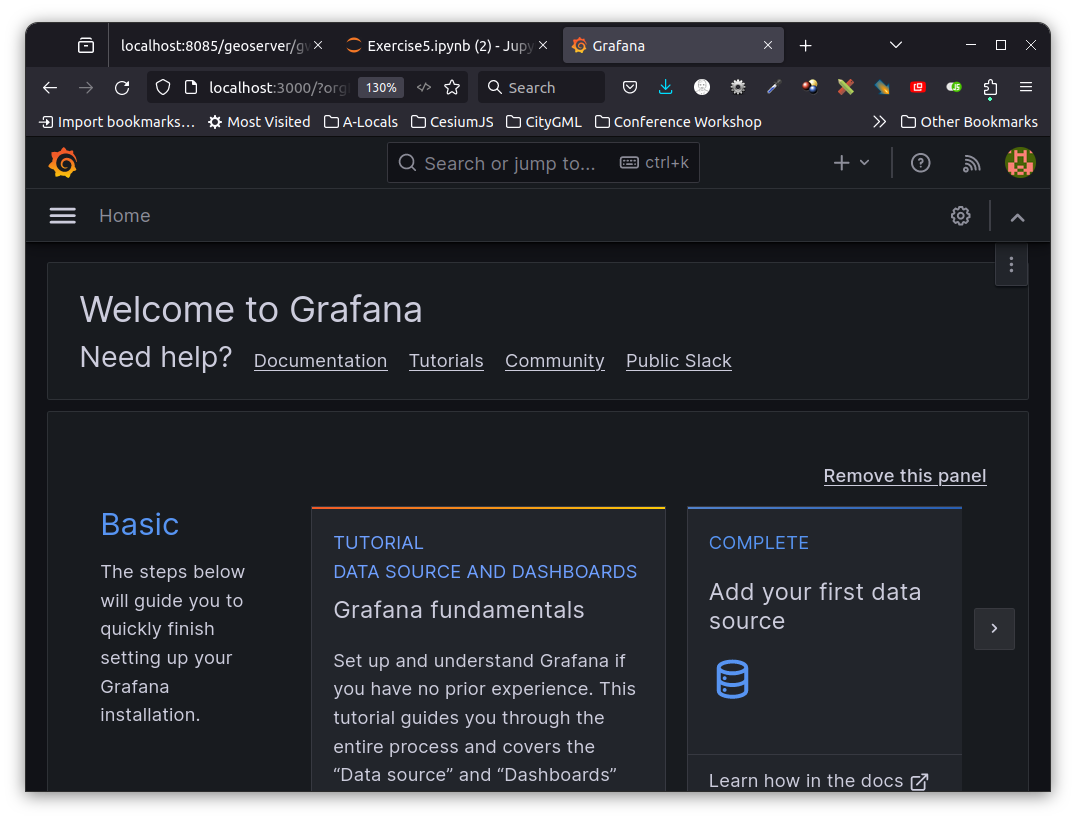Click the Search or jump to field

point(543,162)
